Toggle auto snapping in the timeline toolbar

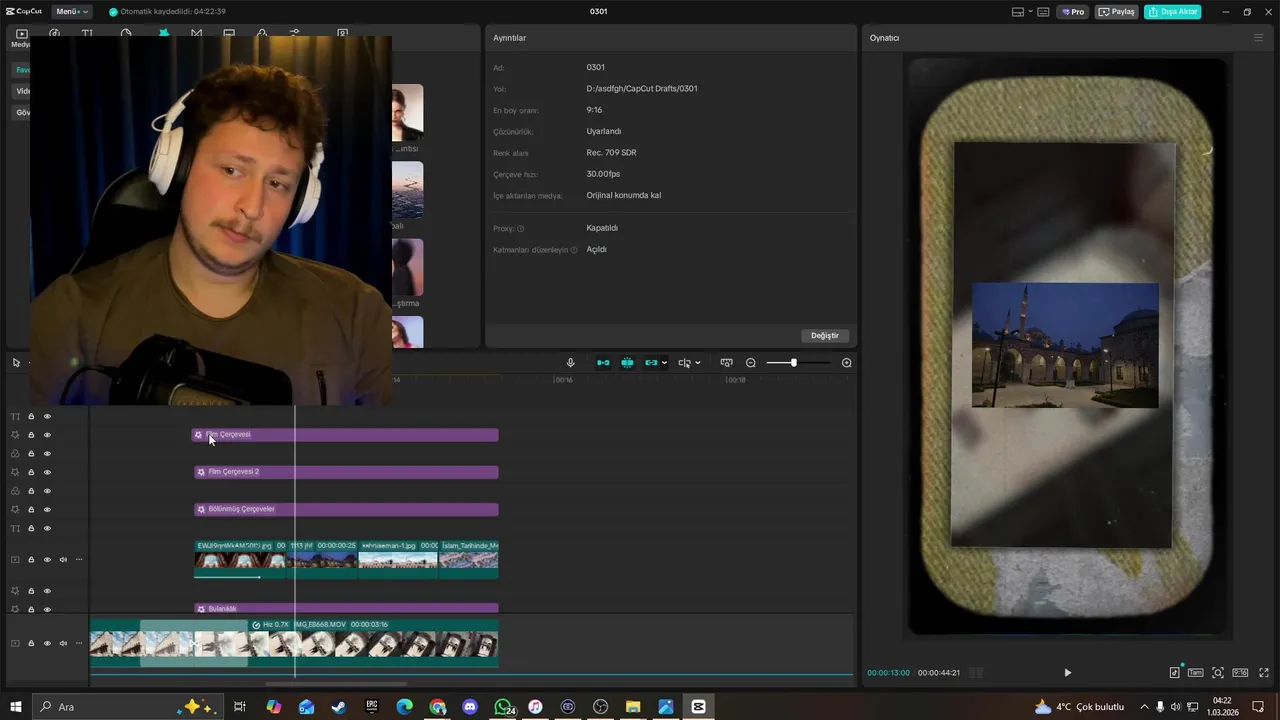click(x=627, y=363)
